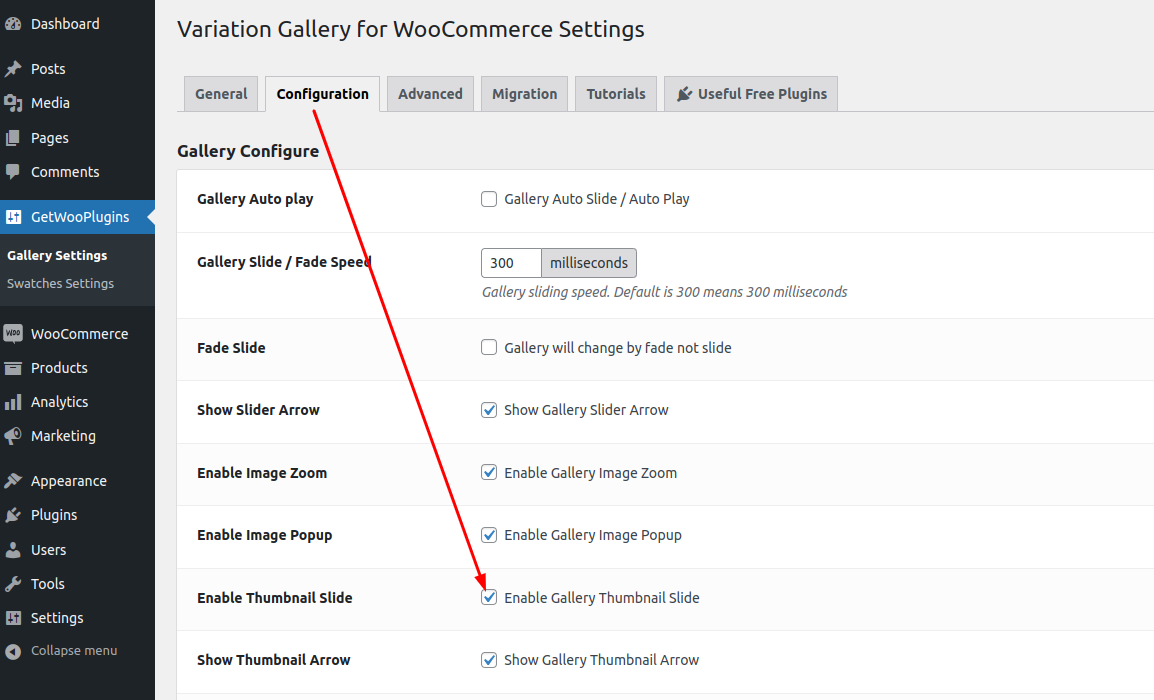Uncheck Enable Gallery Image Popup
Viewport: 1154px width, 700px height.
coord(489,535)
